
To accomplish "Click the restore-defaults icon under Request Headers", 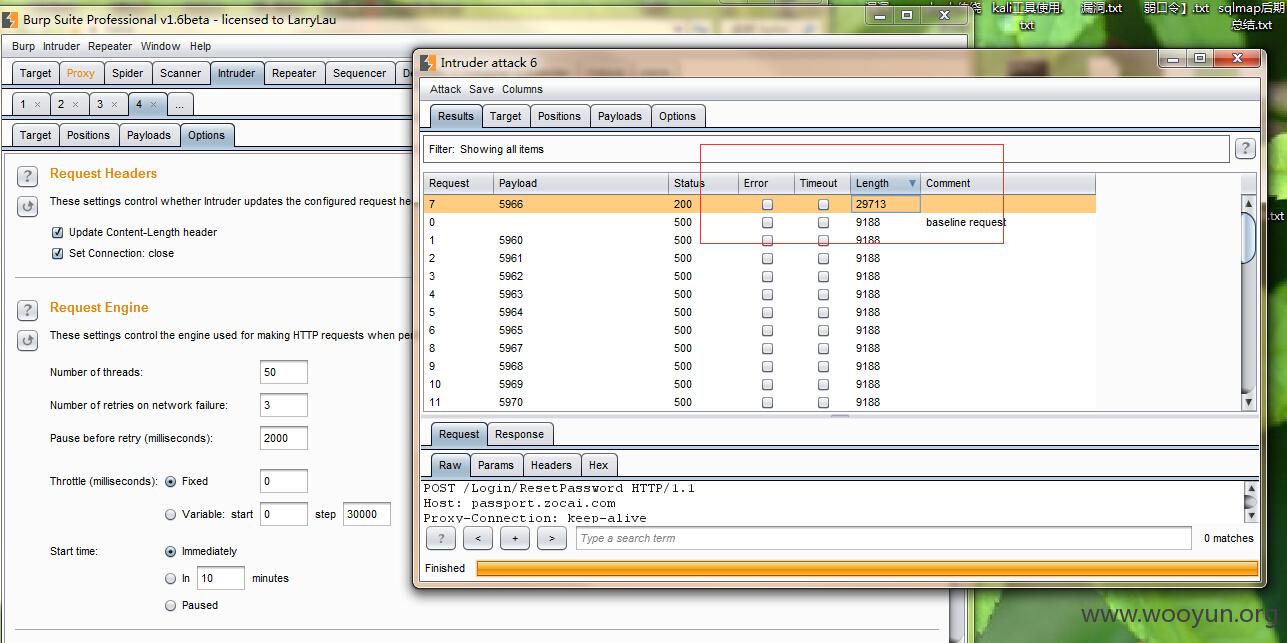I will coord(27,206).
